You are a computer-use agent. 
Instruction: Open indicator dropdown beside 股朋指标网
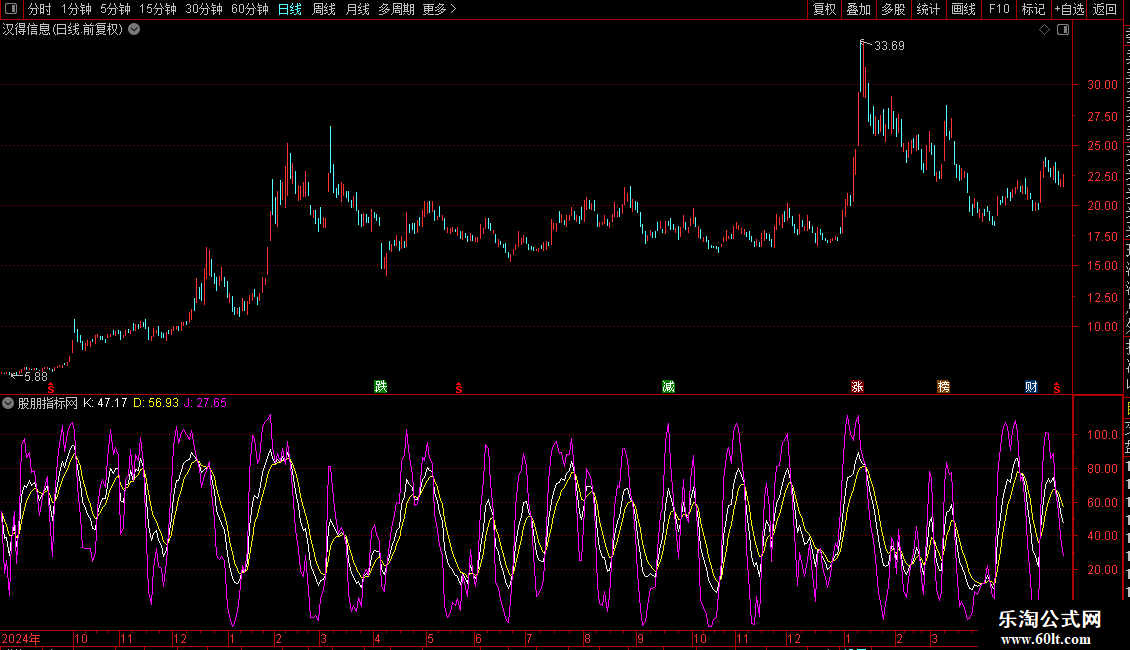[x=8, y=403]
